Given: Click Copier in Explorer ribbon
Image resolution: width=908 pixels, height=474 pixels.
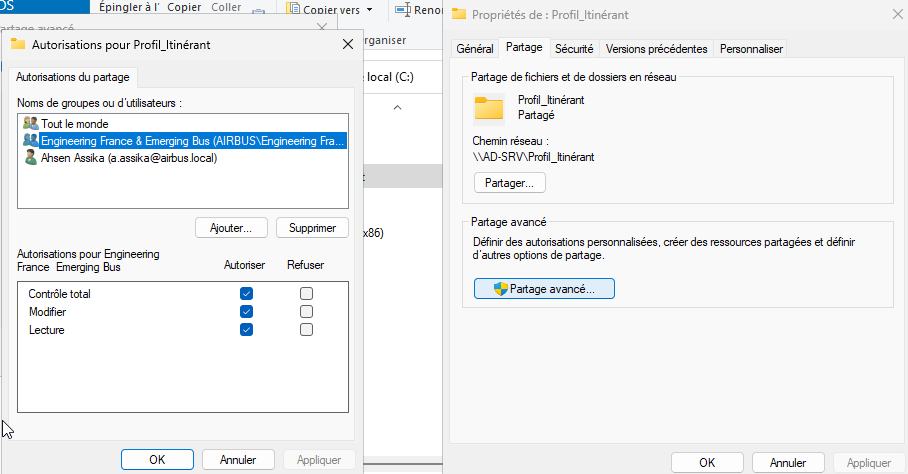Looking at the screenshot, I should 184,8.
